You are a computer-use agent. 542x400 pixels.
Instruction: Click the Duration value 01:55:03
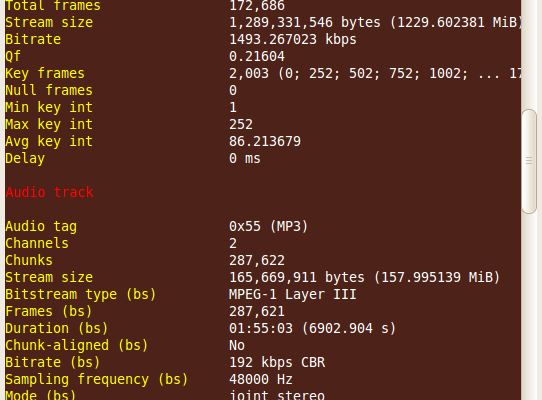(261, 328)
